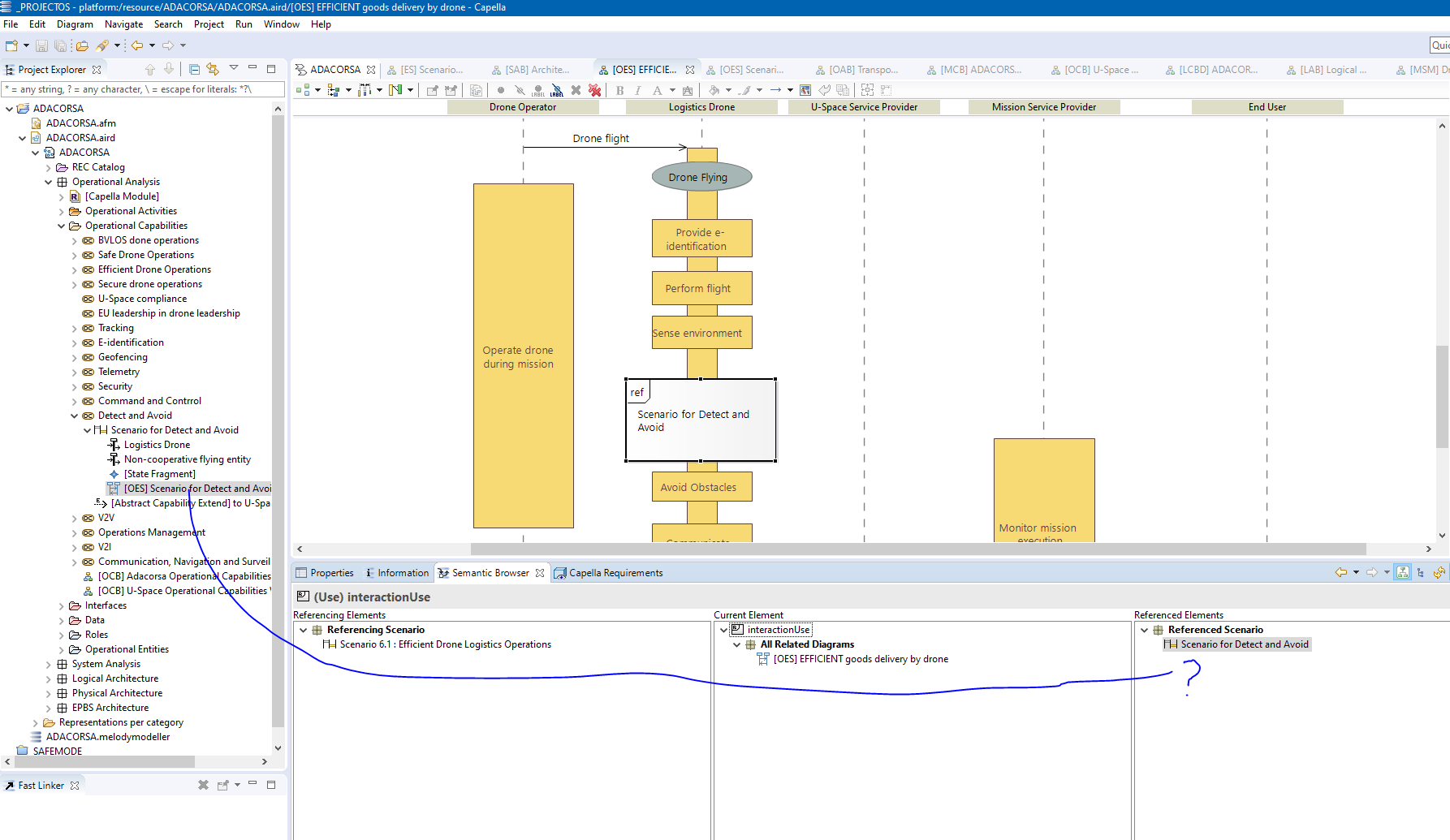Select Referenced Scenario for Detect and Avoid entry
Screen dimensions: 1450x840
click(x=1244, y=644)
